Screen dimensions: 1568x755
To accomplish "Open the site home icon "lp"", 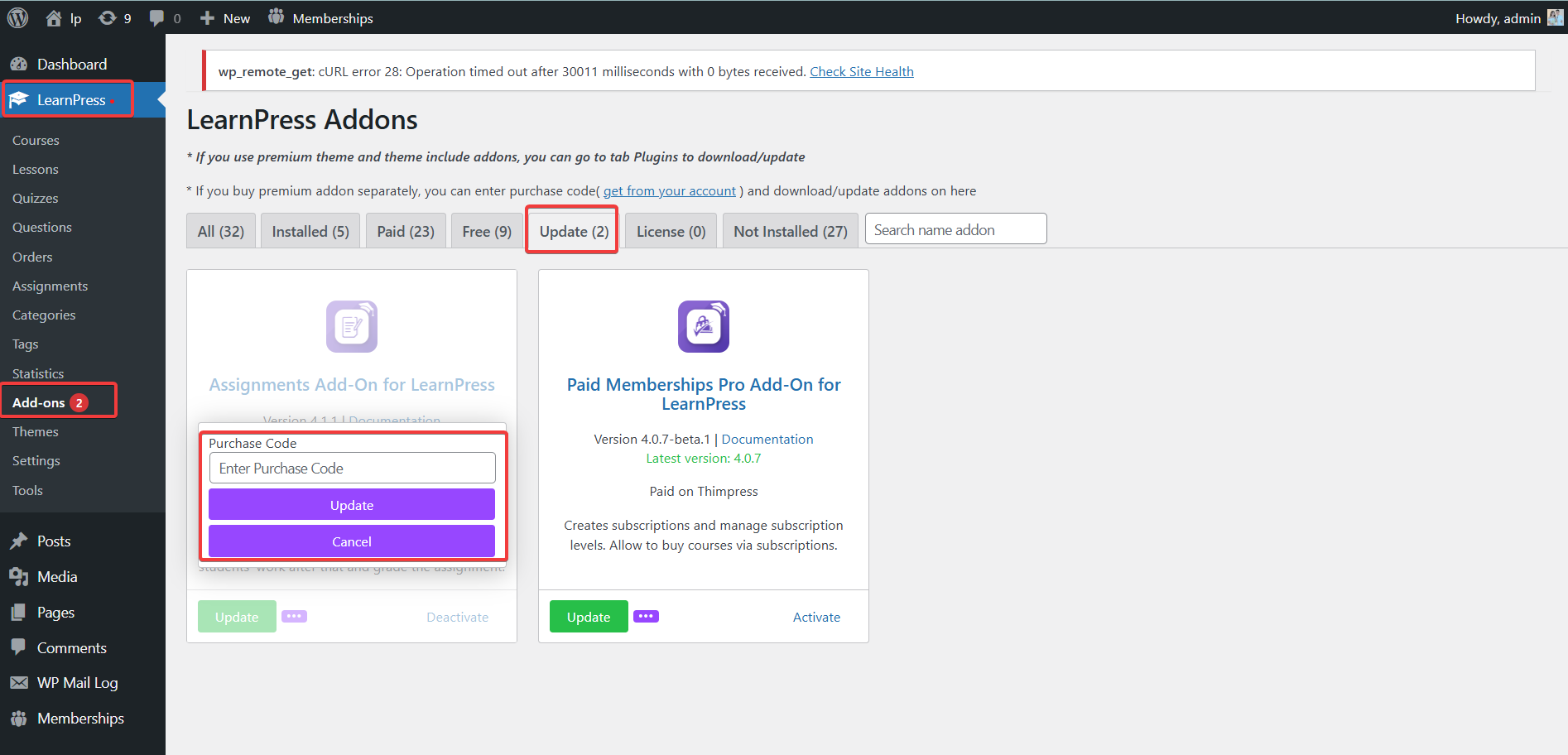I will tap(54, 17).
